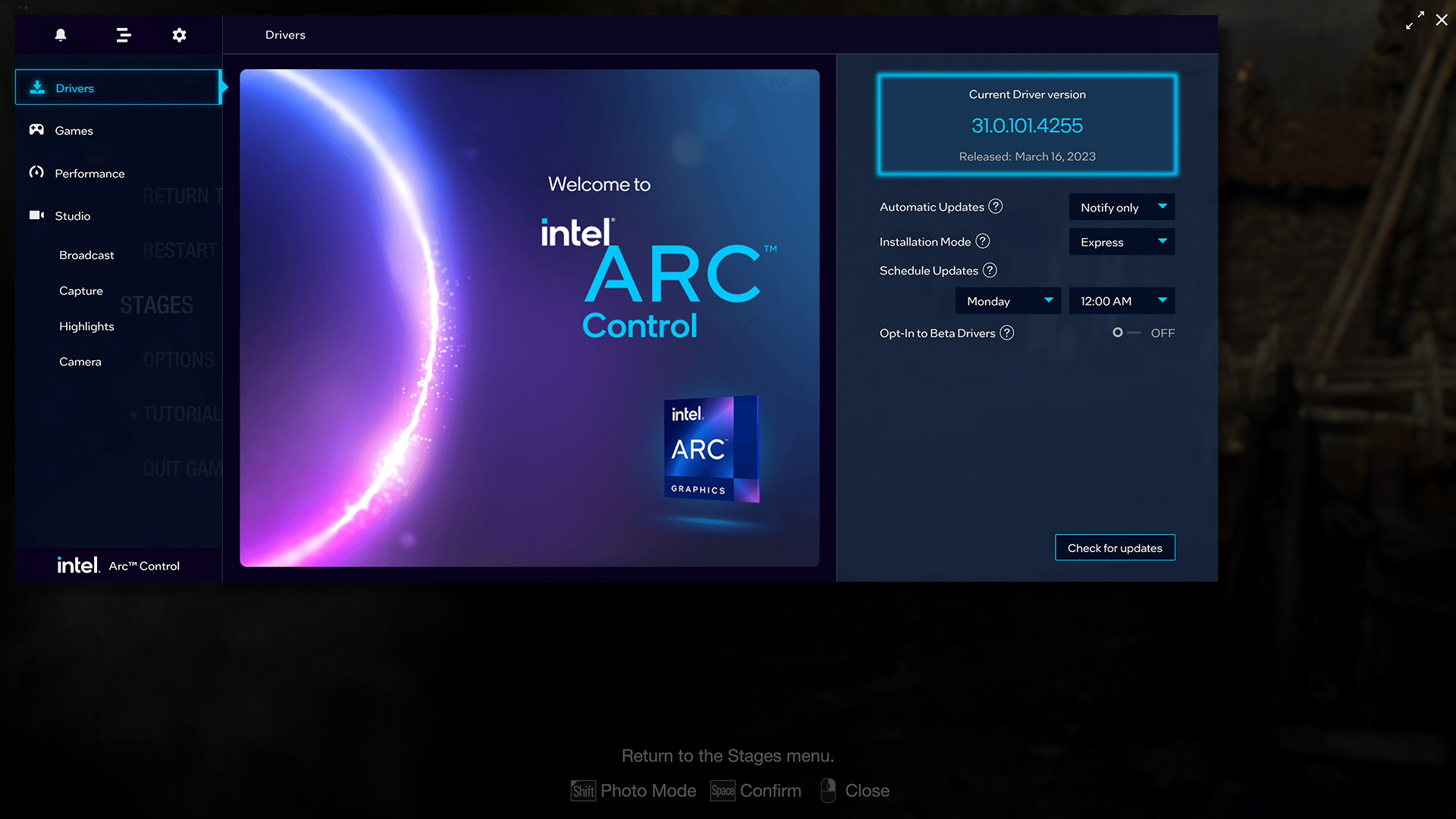Screen dimensions: 1456x819
Task: Open the Broadcast submenu item
Action: click(x=86, y=255)
